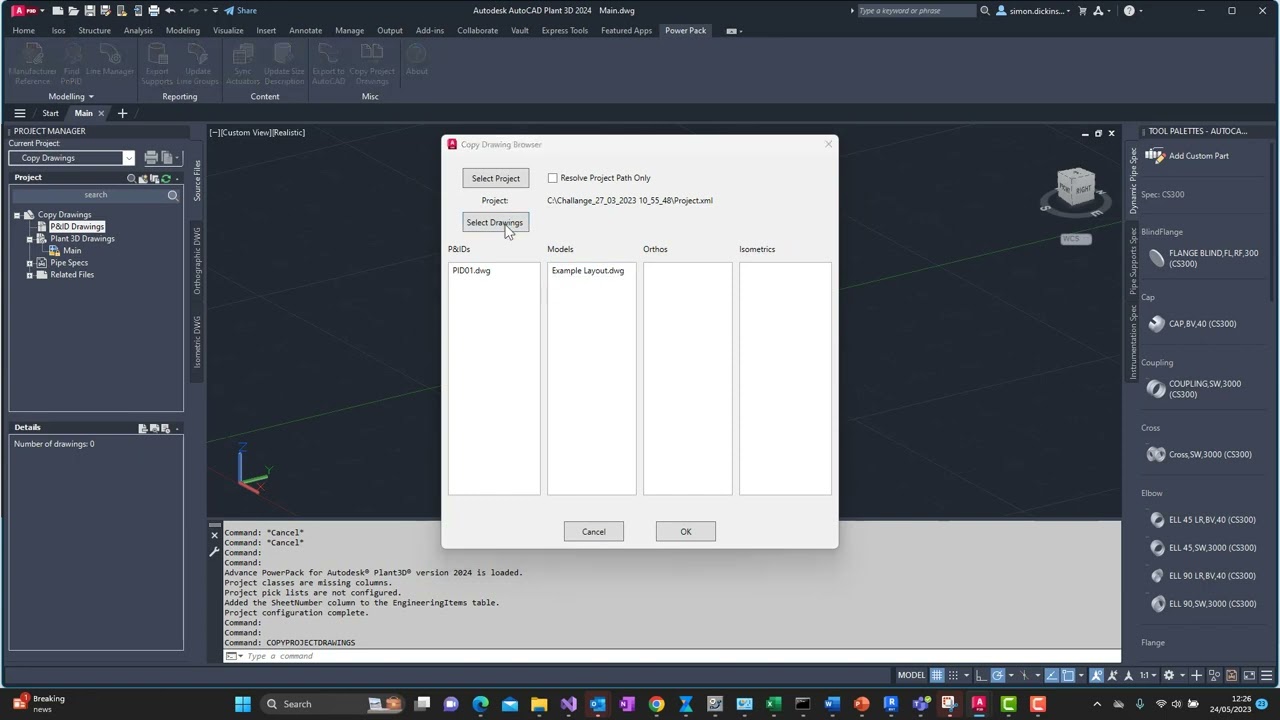Select ELL 45 LR,BV,40 palette tool
1280x720 pixels.
pos(1202,520)
